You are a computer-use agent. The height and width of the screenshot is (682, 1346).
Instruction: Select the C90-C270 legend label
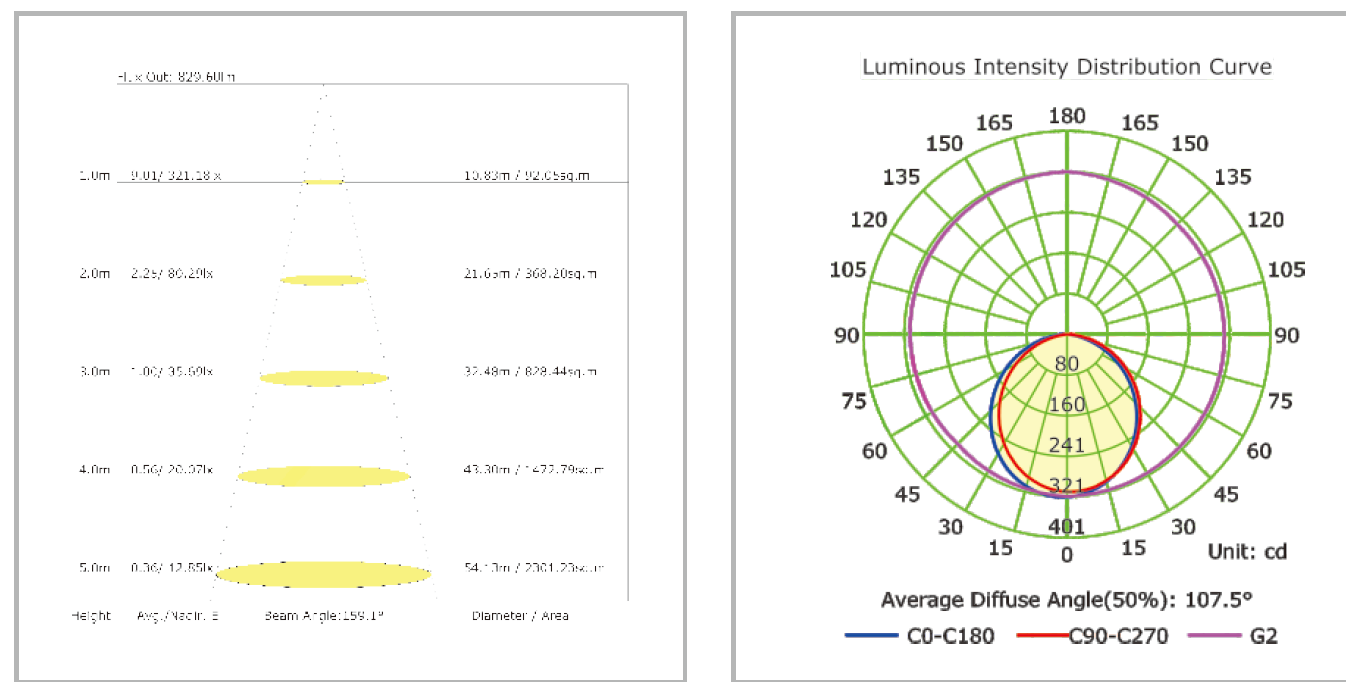coord(1118,636)
